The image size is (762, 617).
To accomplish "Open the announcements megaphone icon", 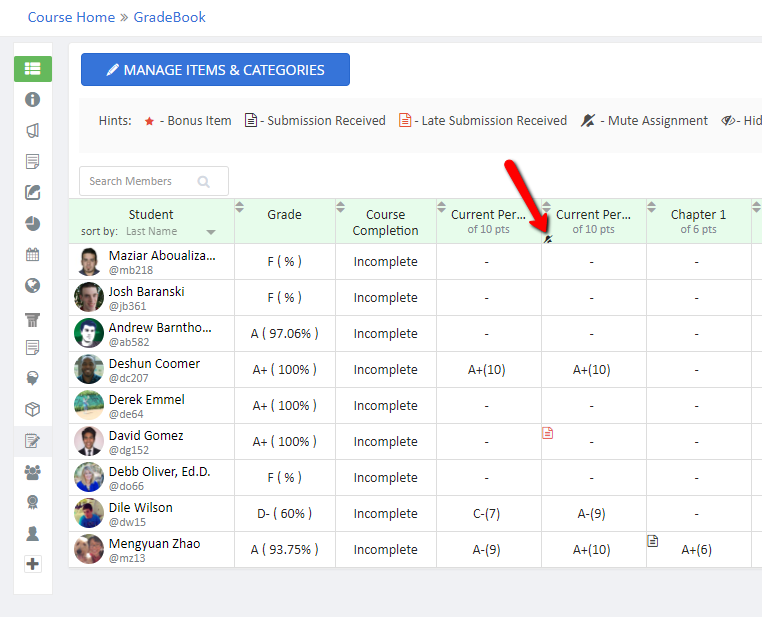I will 33,131.
